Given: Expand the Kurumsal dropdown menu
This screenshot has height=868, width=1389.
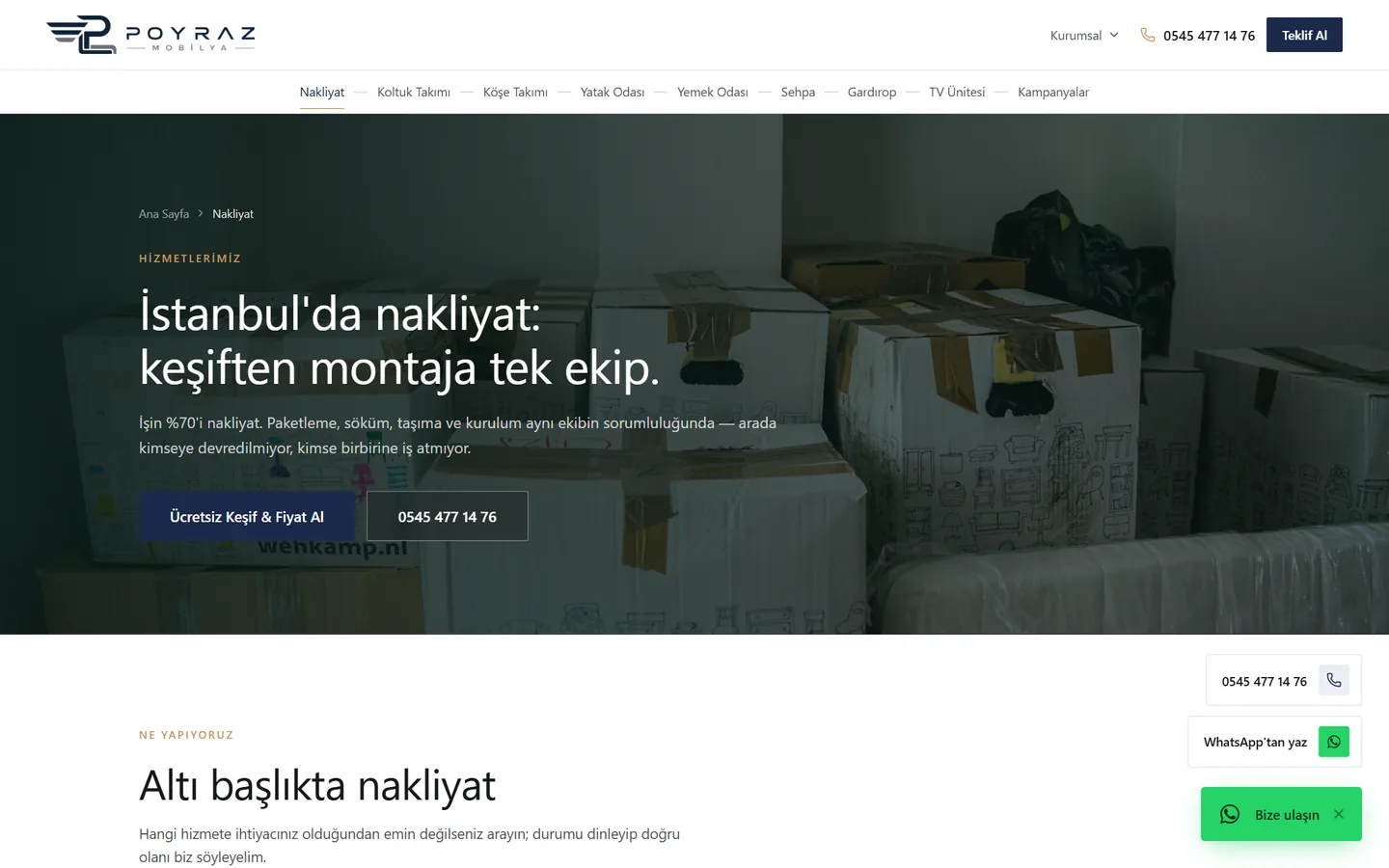Looking at the screenshot, I should pyautogui.click(x=1084, y=36).
